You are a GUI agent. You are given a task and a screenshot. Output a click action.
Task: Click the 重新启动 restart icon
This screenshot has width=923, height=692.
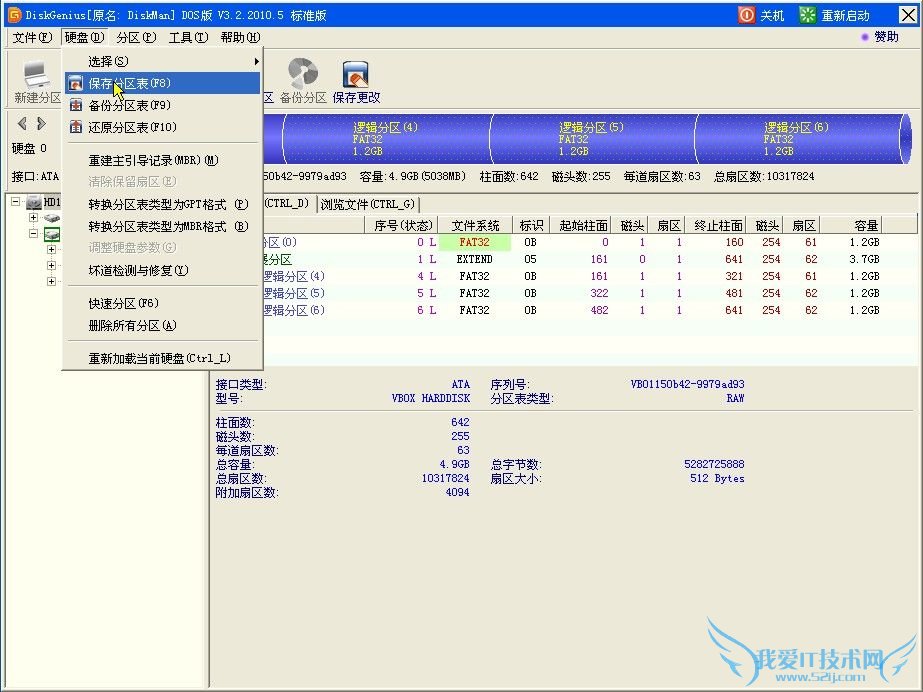click(808, 15)
